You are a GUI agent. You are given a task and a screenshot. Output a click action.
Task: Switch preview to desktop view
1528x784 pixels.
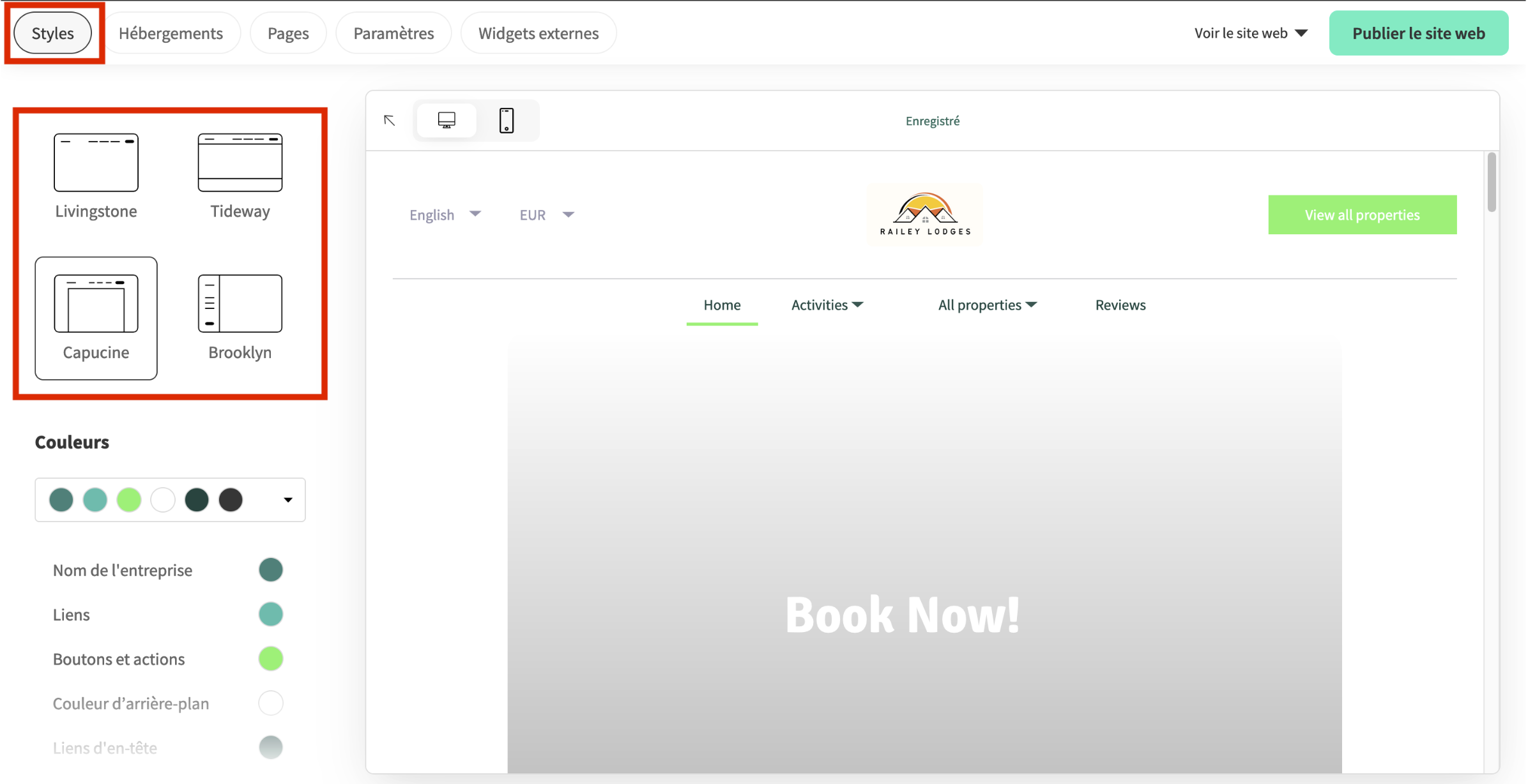click(446, 120)
